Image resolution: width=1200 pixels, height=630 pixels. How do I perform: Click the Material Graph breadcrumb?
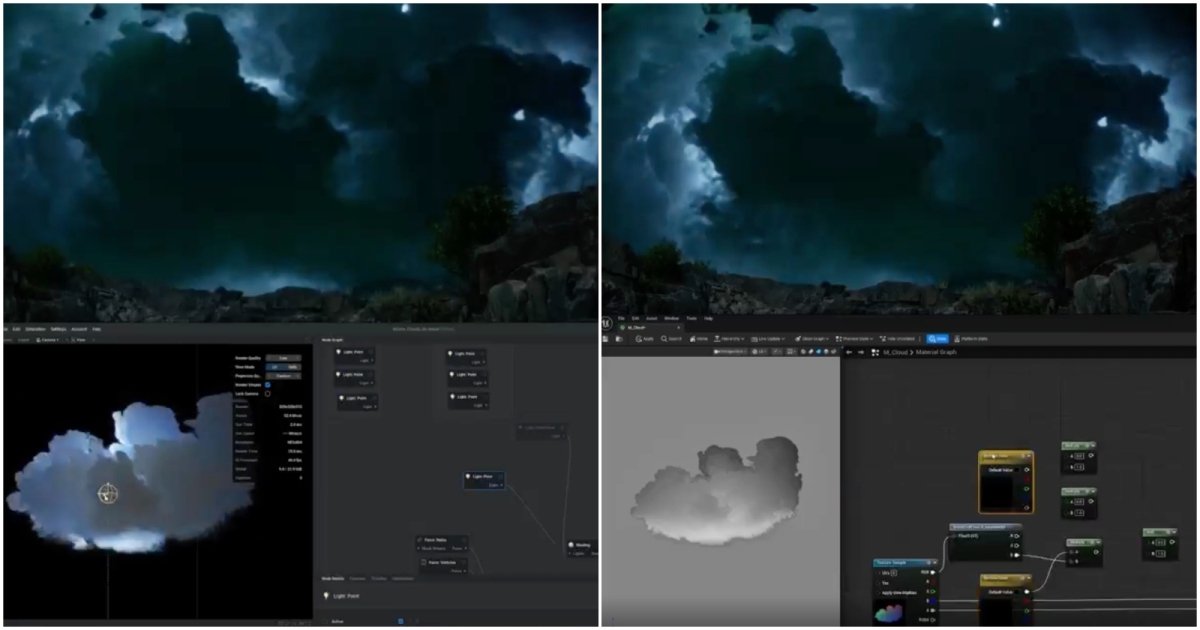click(x=936, y=352)
